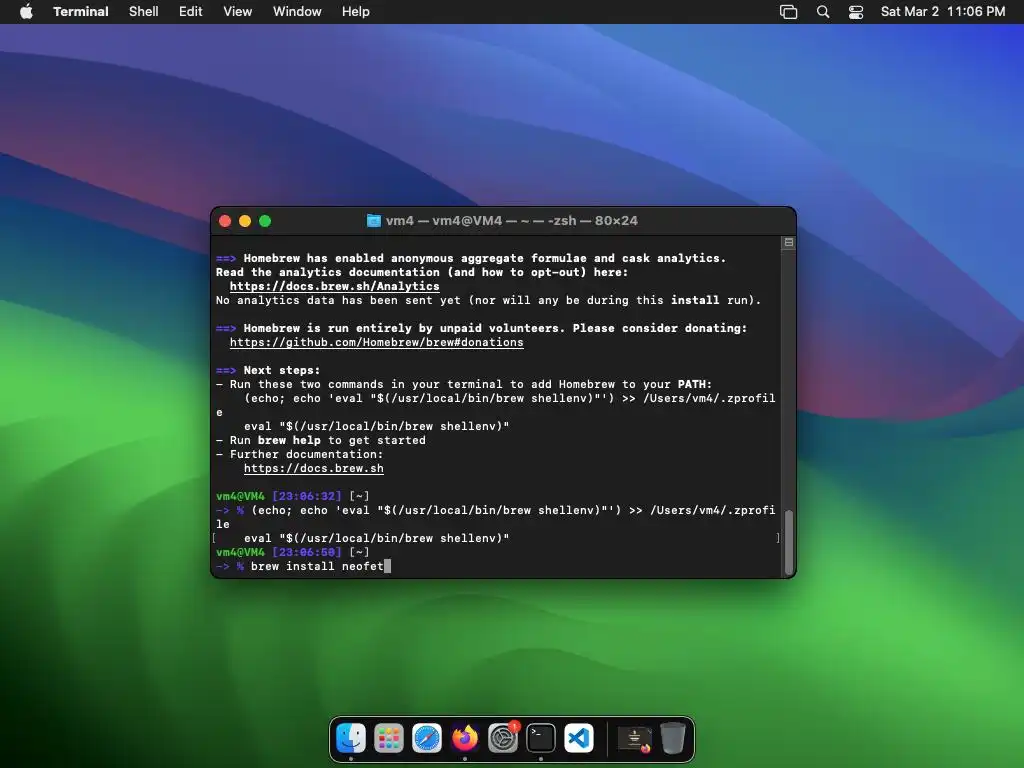This screenshot has height=768, width=1024.
Task: Open Launchpad from the Dock
Action: pos(389,739)
